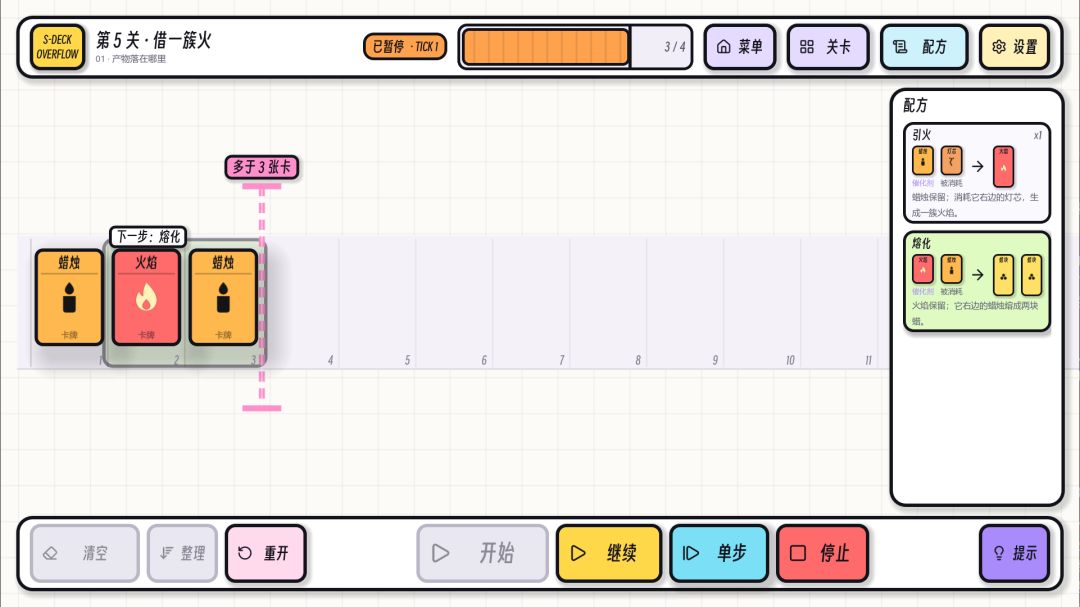Click the 整理 sort button

coord(183,553)
